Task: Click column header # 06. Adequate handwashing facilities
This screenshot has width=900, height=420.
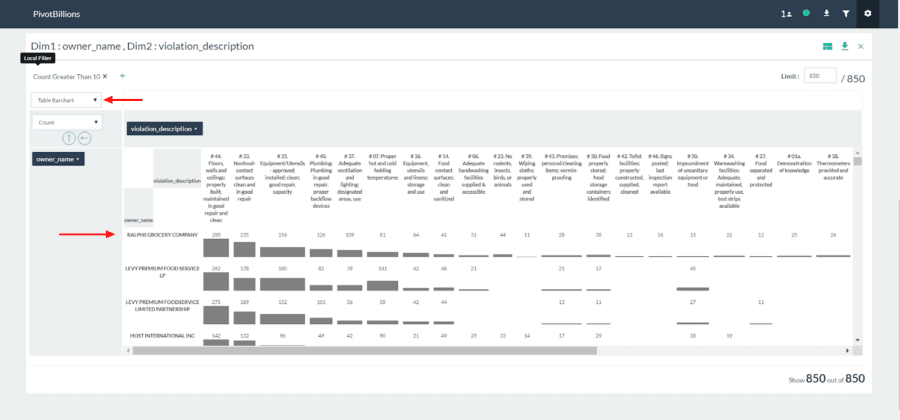Action: [474, 174]
